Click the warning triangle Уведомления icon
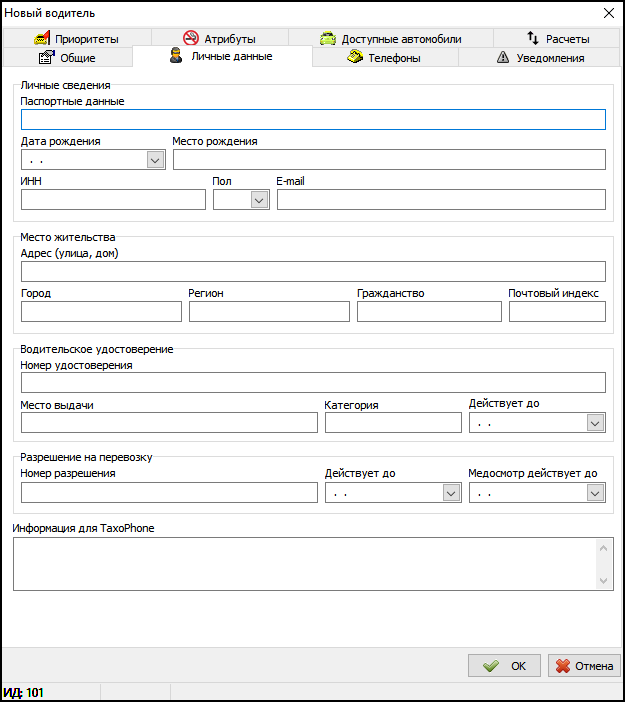The height and width of the screenshot is (702, 625). click(x=503, y=58)
